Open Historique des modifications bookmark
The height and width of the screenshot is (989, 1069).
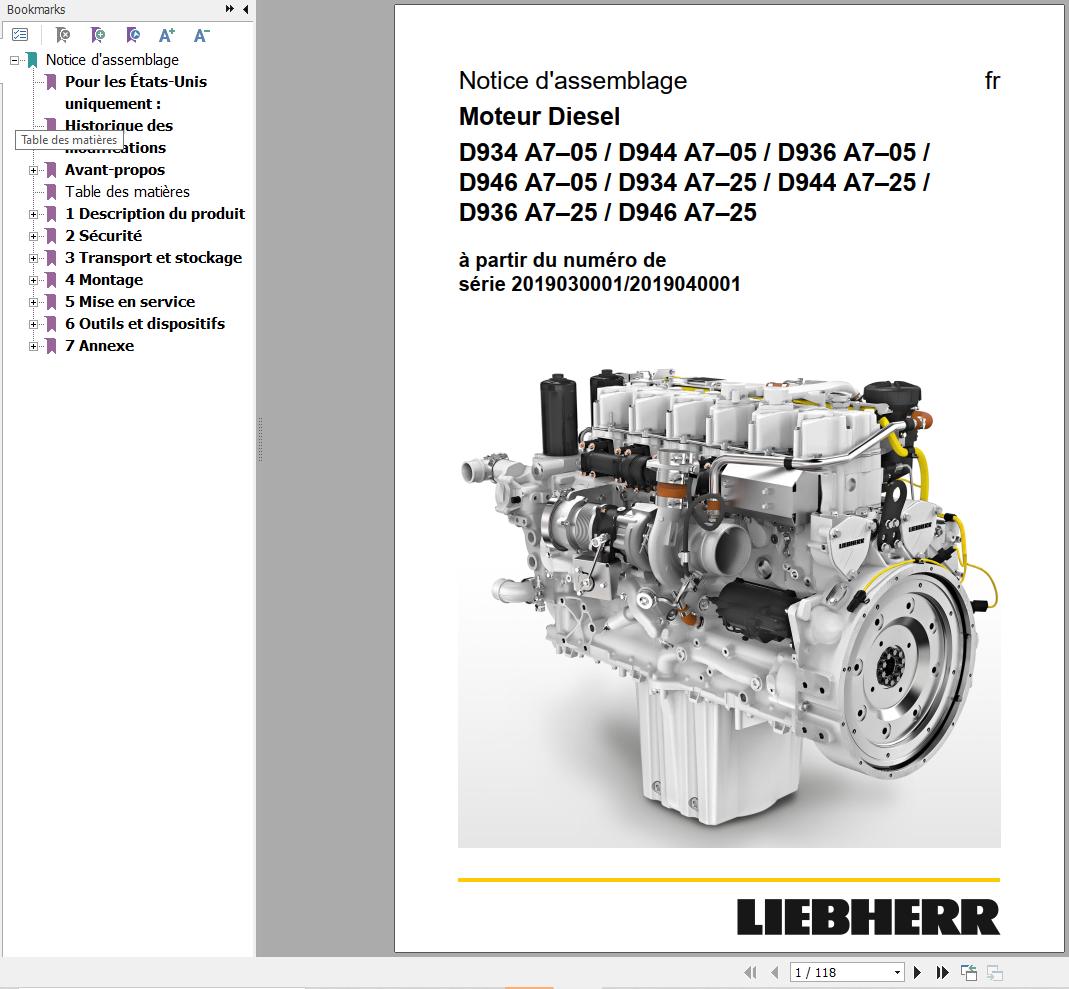coord(119,136)
